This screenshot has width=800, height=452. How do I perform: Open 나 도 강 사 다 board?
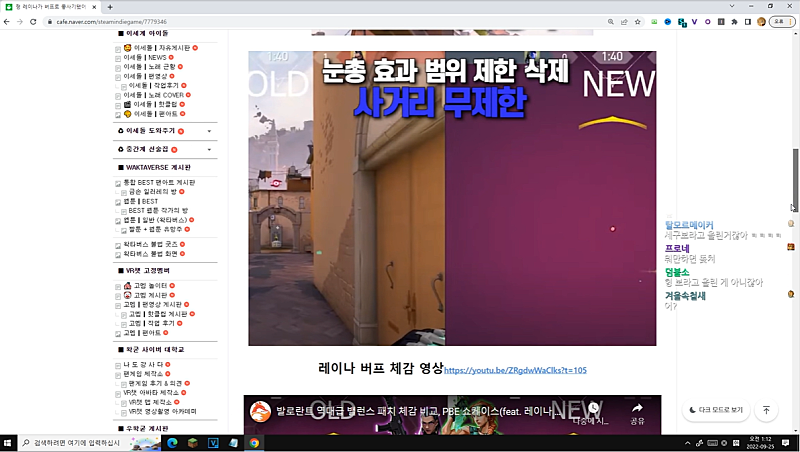143,365
